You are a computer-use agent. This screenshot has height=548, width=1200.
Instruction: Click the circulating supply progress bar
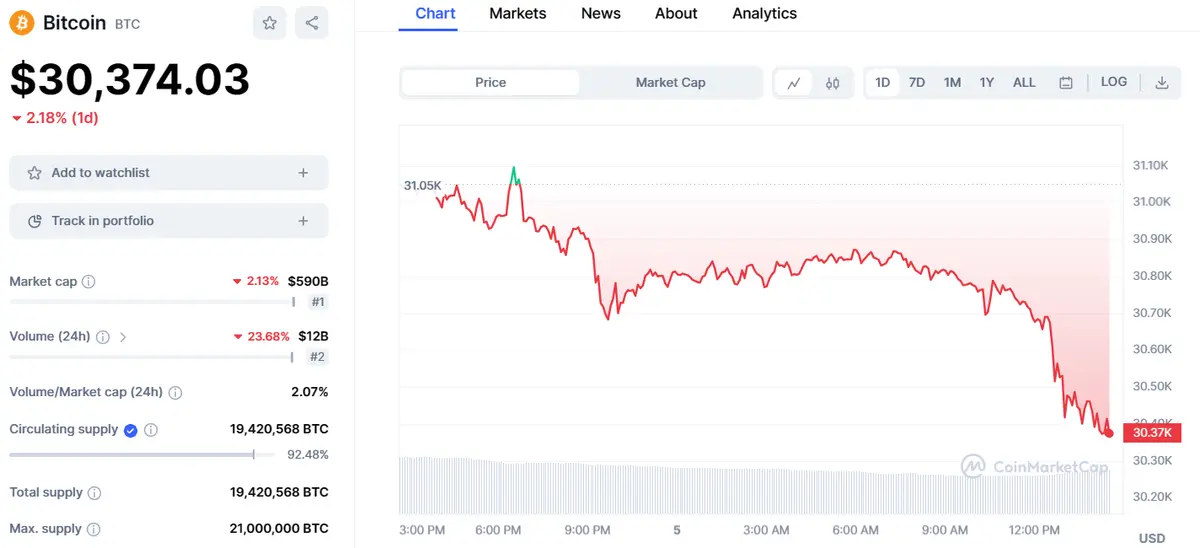pos(132,455)
